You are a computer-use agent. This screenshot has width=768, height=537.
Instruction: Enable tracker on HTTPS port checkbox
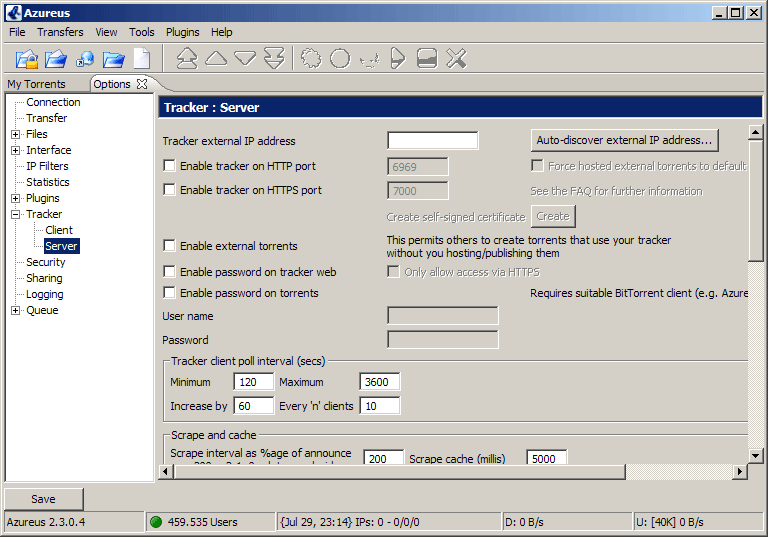click(169, 189)
